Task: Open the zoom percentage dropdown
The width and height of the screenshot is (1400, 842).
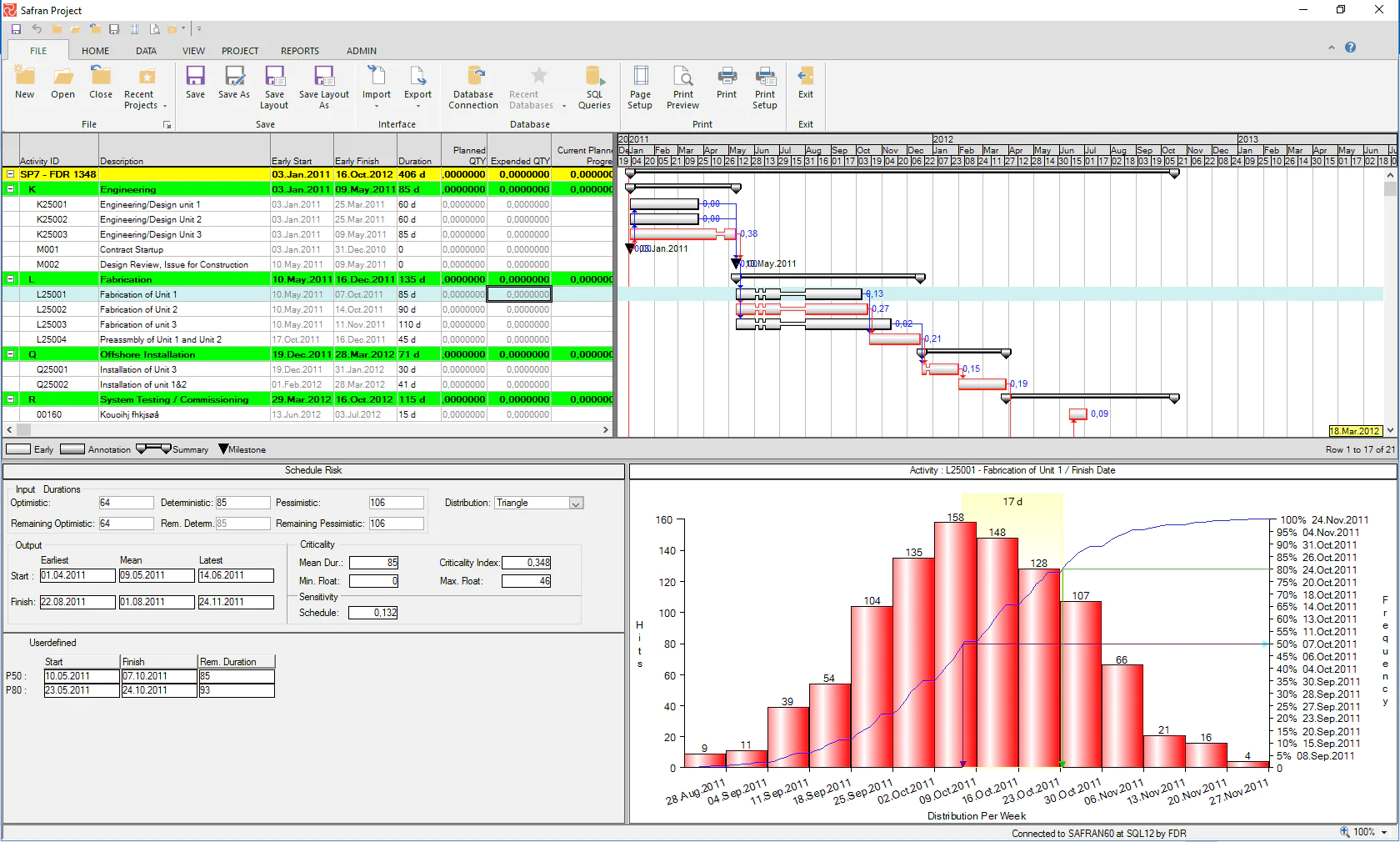Action: tap(1384, 832)
